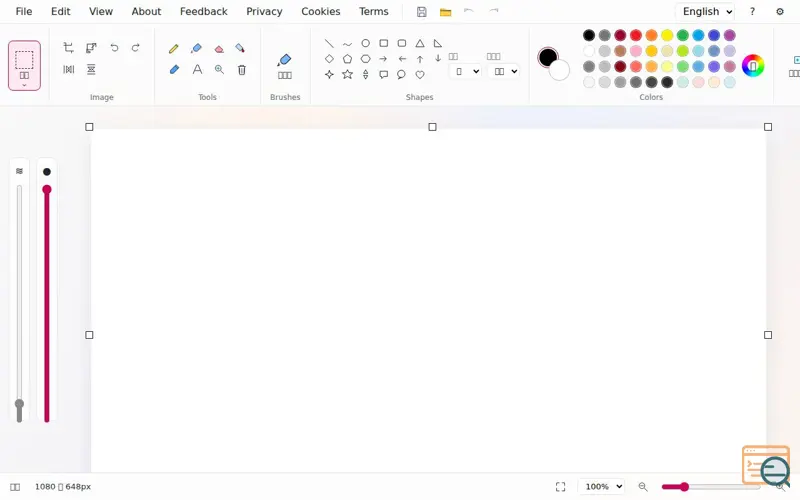
Task: Pick the pentagon shape
Action: tap(347, 59)
